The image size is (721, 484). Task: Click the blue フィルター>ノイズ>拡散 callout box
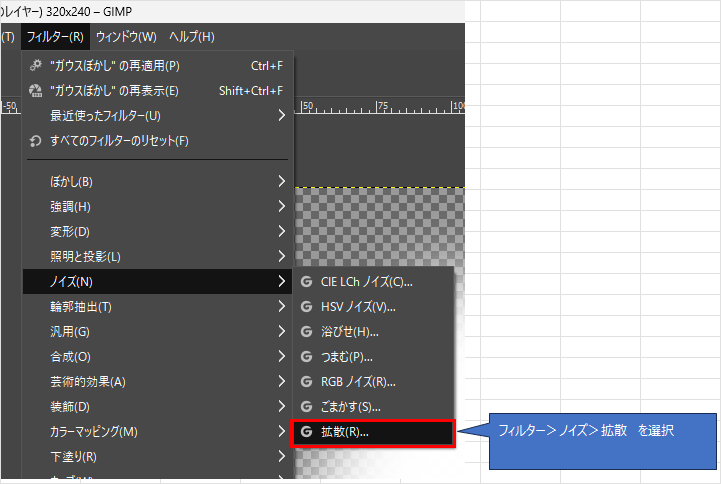tap(601, 440)
